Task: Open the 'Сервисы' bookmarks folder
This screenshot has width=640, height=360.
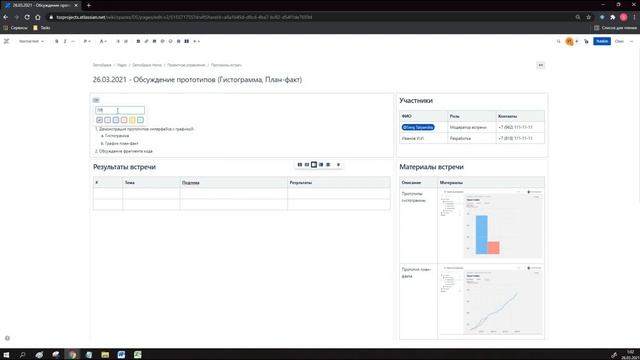Action: coord(16,28)
